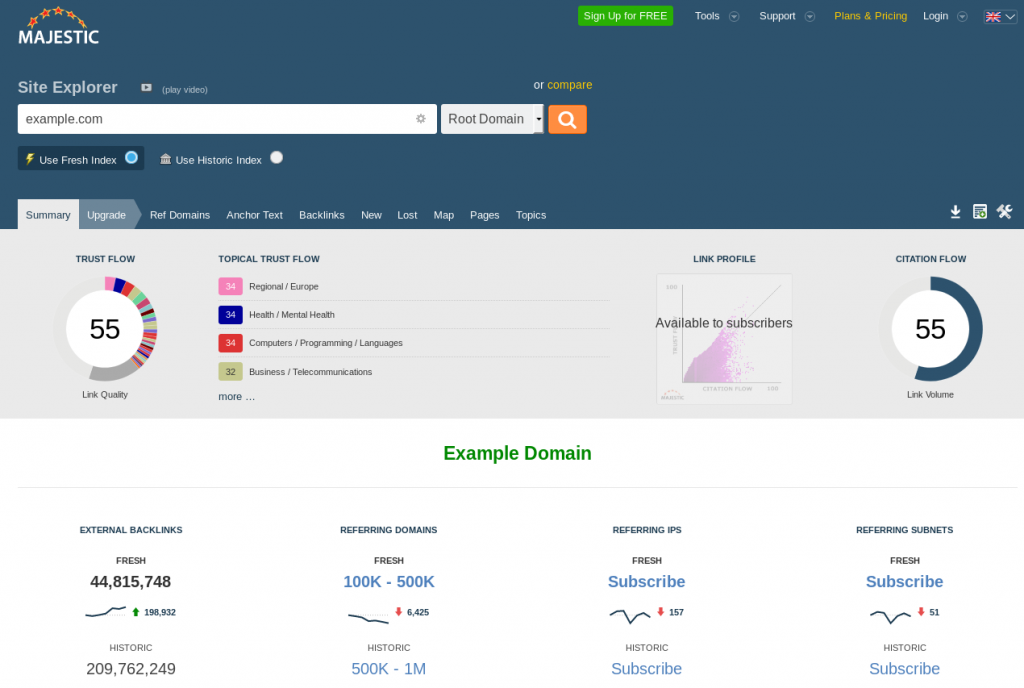Open the Lost tab
The image size is (1024, 688).
[407, 215]
